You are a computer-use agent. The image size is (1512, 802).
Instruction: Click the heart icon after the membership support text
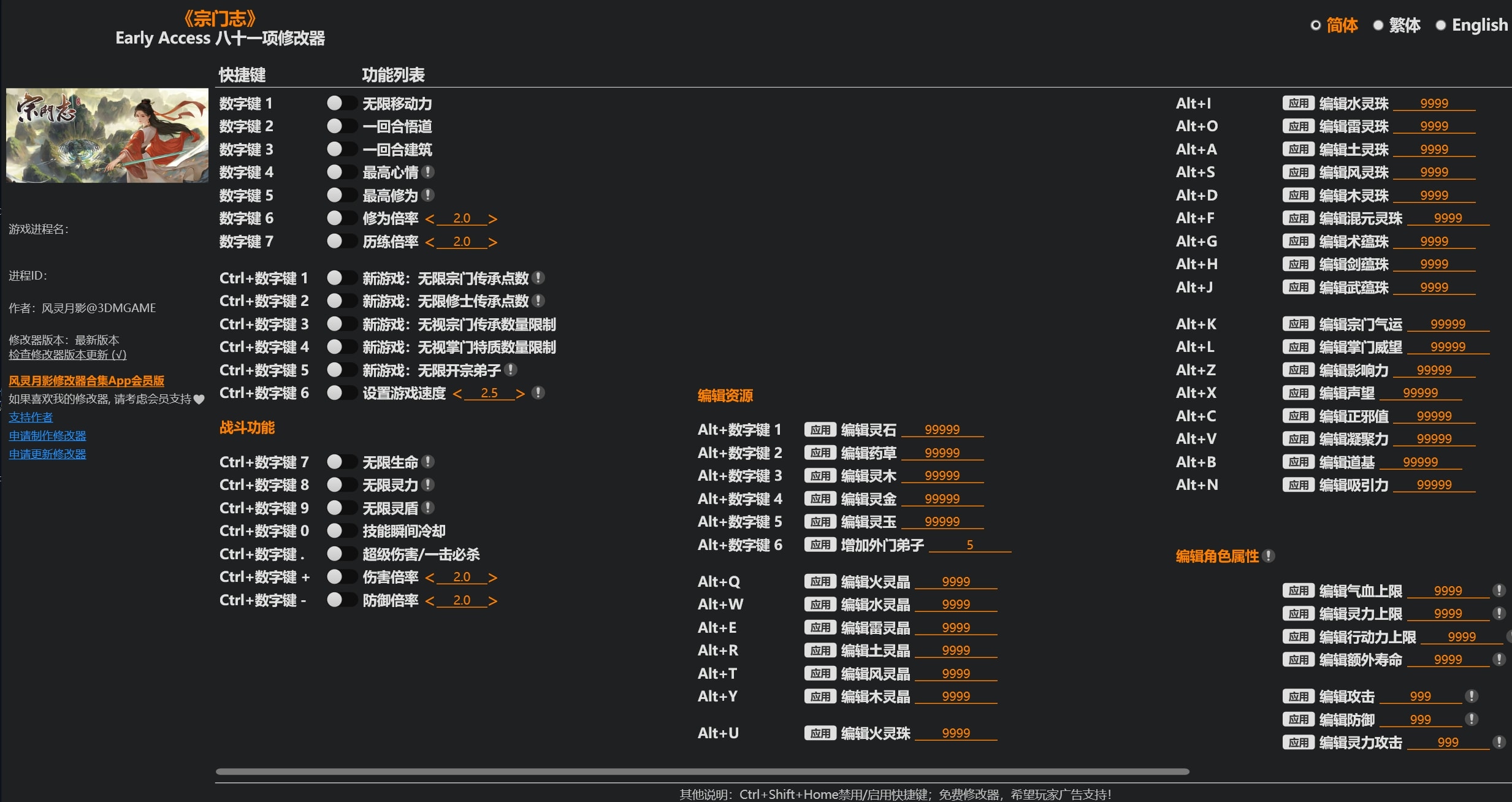click(199, 399)
